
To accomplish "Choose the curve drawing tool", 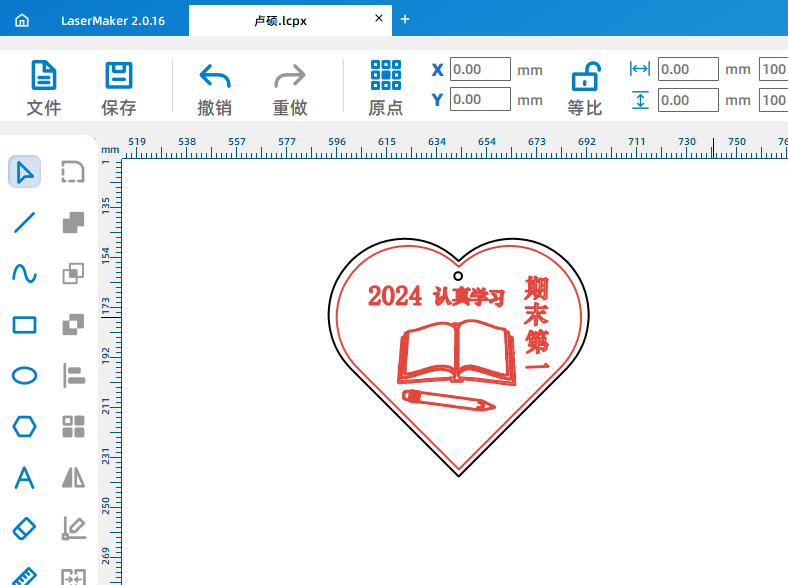I will [x=24, y=273].
